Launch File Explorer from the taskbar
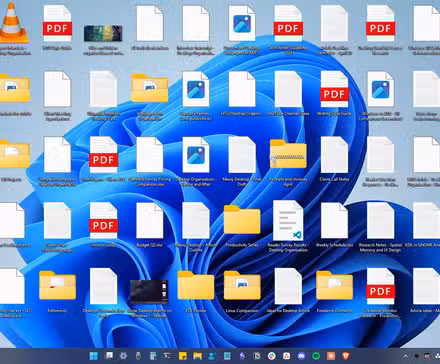This screenshot has height=364, width=440. pyautogui.click(x=197, y=356)
